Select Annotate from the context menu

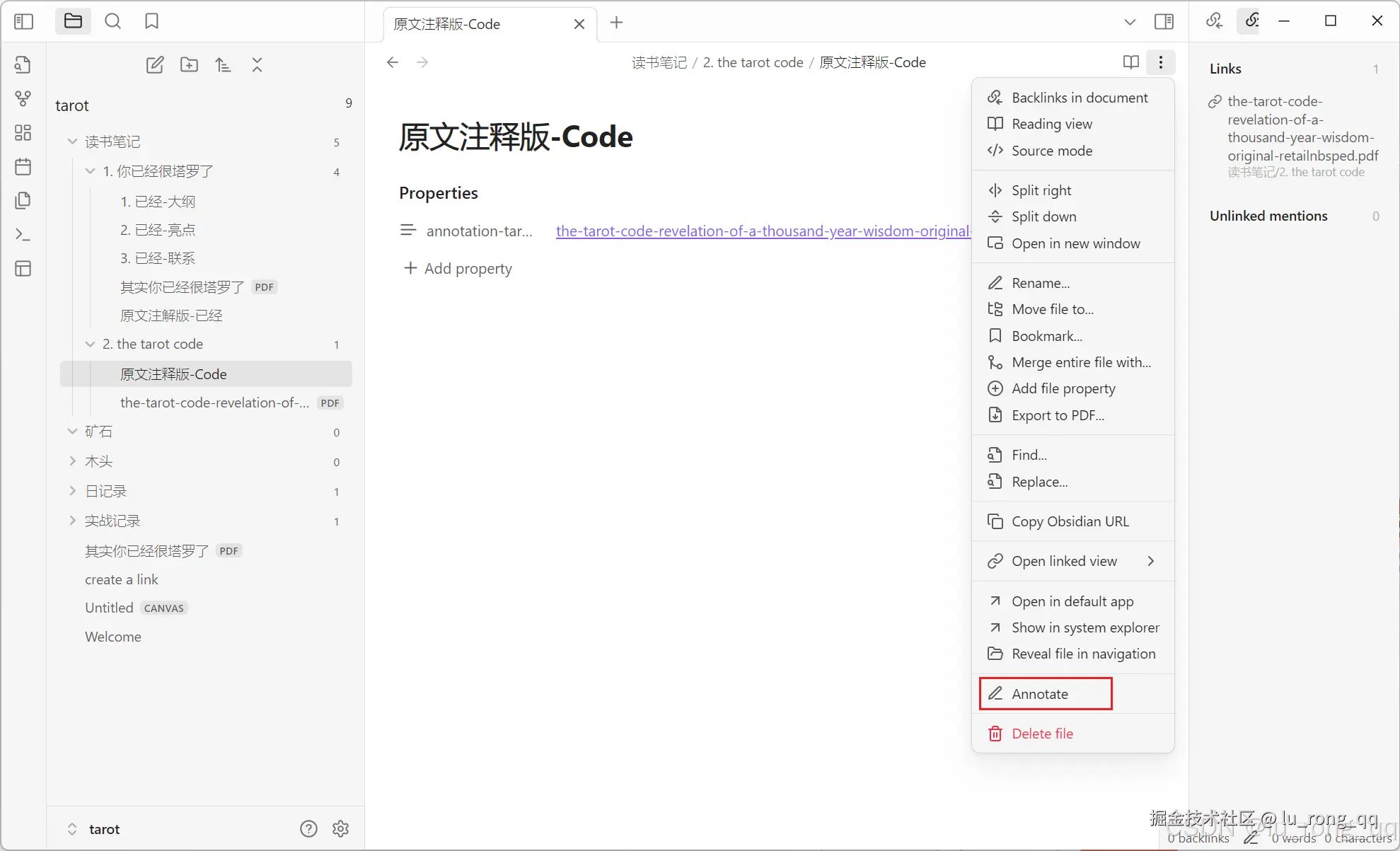click(1045, 693)
